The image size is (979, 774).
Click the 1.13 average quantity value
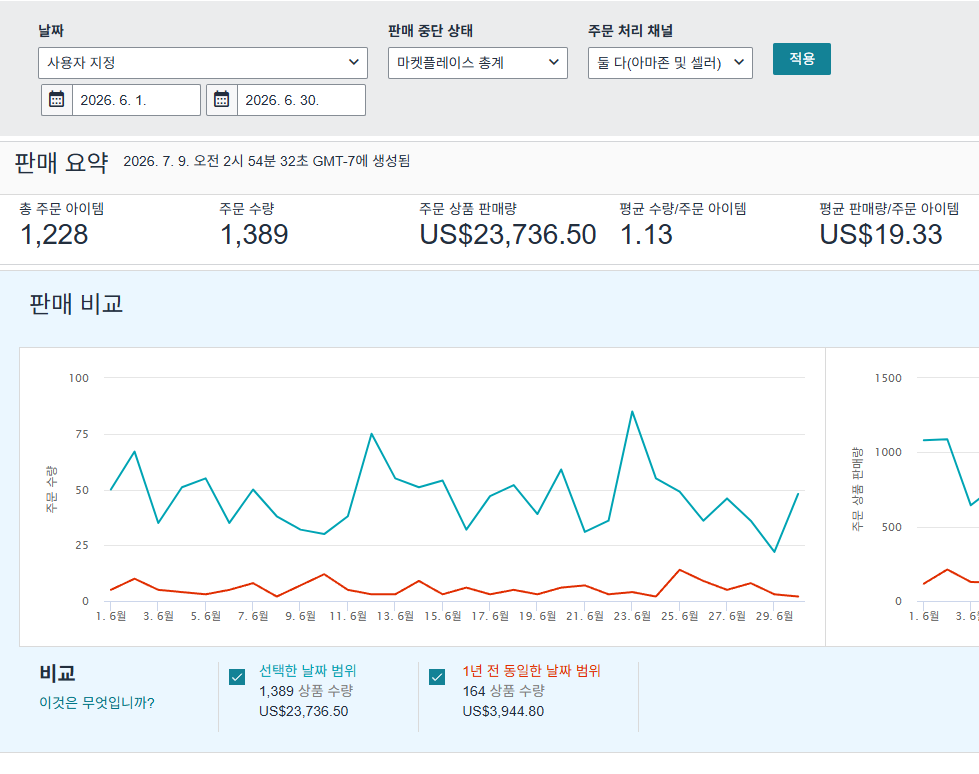coord(646,235)
